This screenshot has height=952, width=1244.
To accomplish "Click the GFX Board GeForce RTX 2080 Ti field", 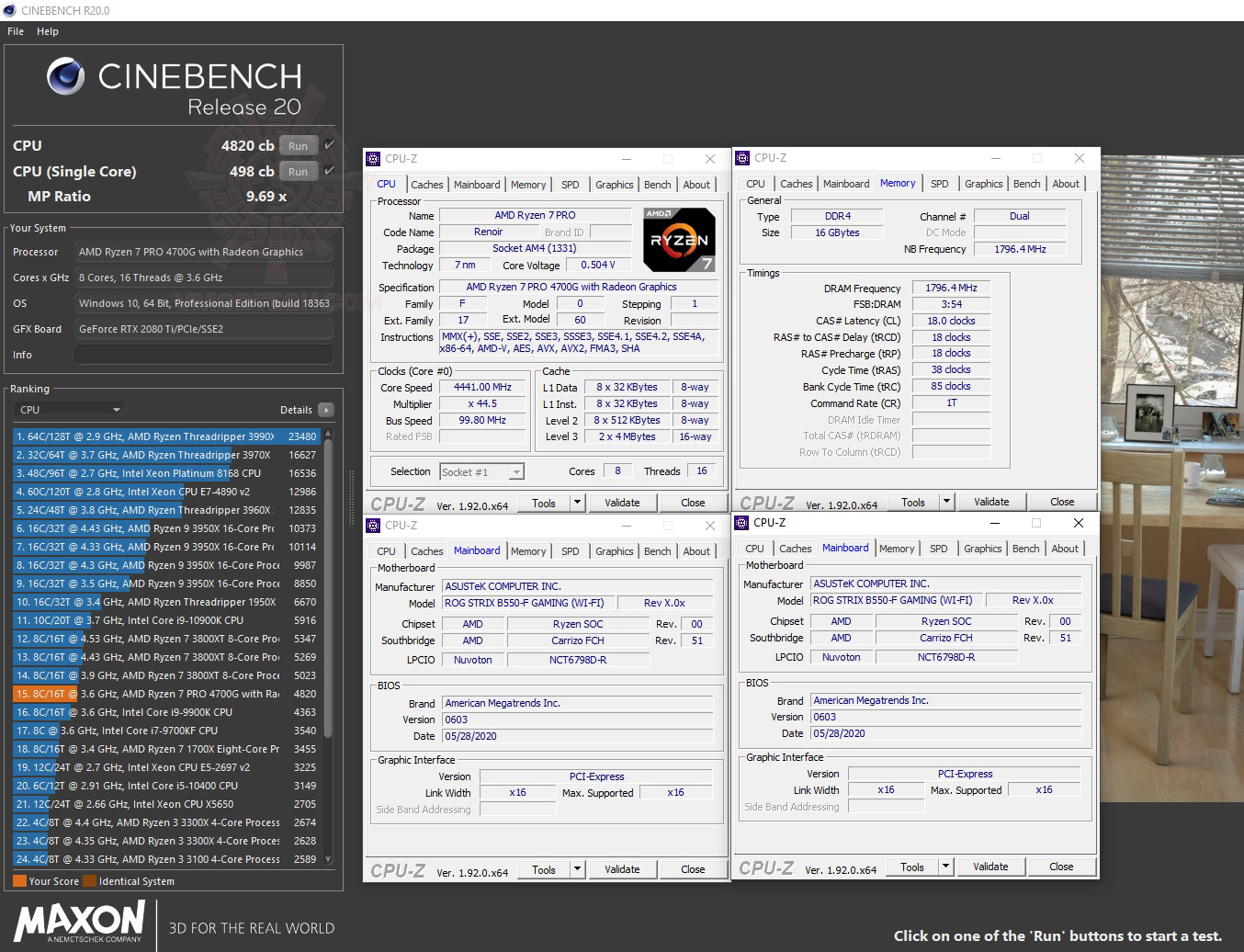I will pos(203,329).
